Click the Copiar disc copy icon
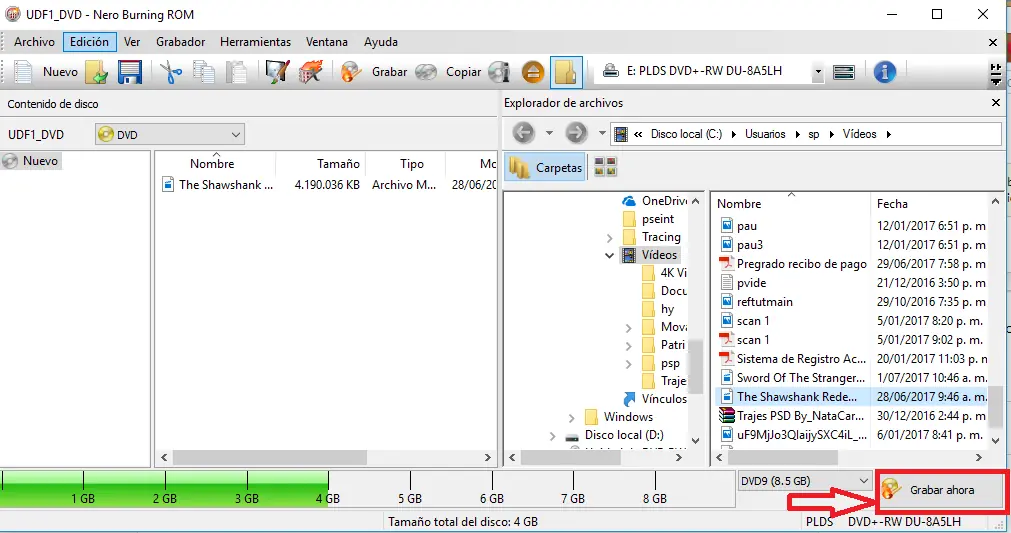 pos(426,72)
